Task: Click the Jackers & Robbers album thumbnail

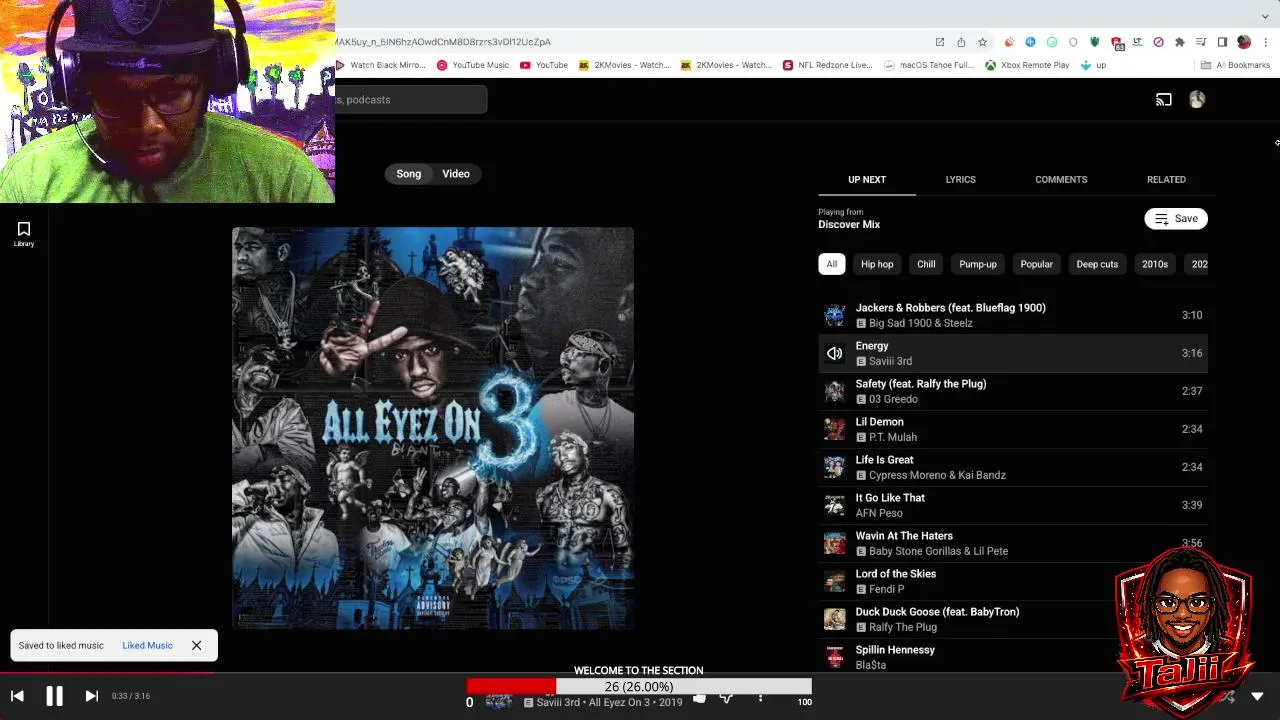Action: (x=834, y=315)
